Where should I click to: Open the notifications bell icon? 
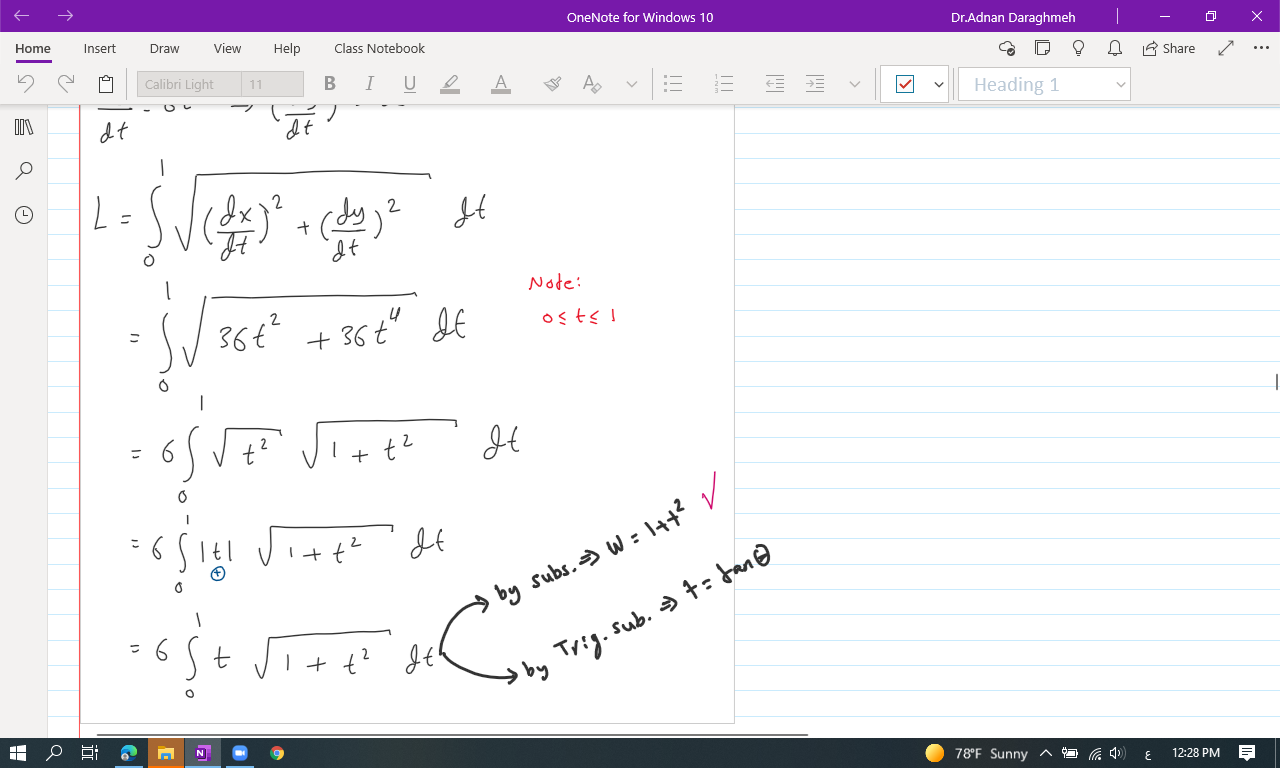pyautogui.click(x=1114, y=48)
